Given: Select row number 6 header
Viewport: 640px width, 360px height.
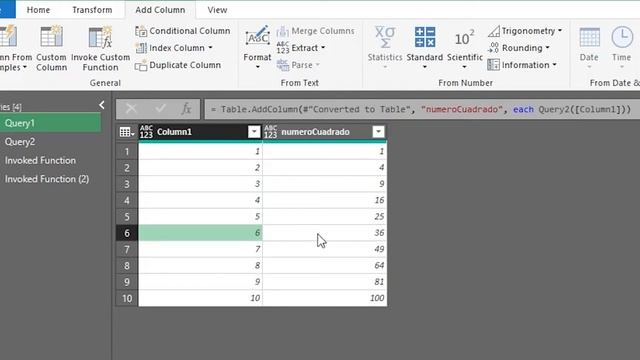Looking at the screenshot, I should (x=127, y=233).
